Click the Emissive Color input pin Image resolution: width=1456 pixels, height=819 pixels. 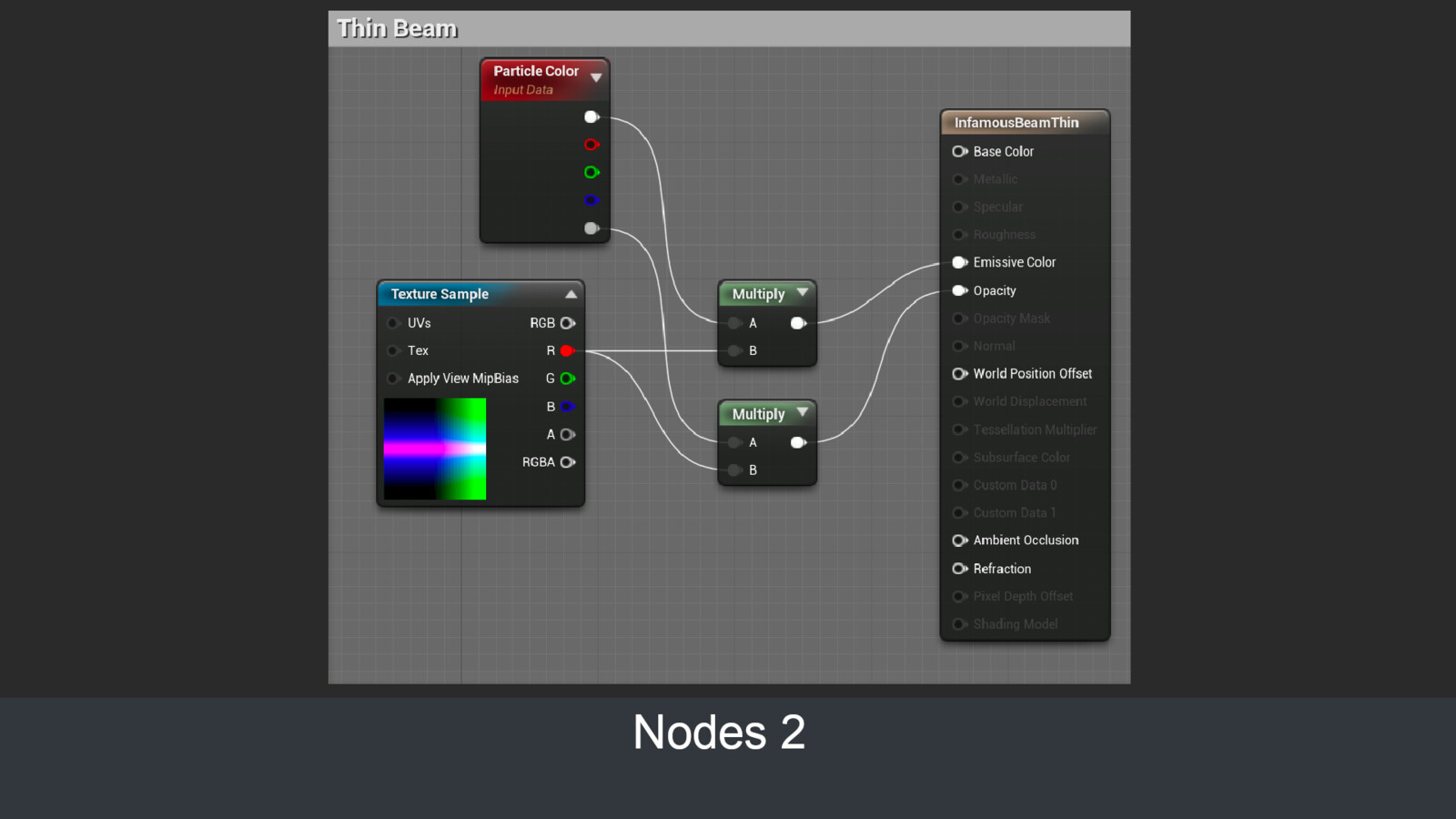point(959,262)
